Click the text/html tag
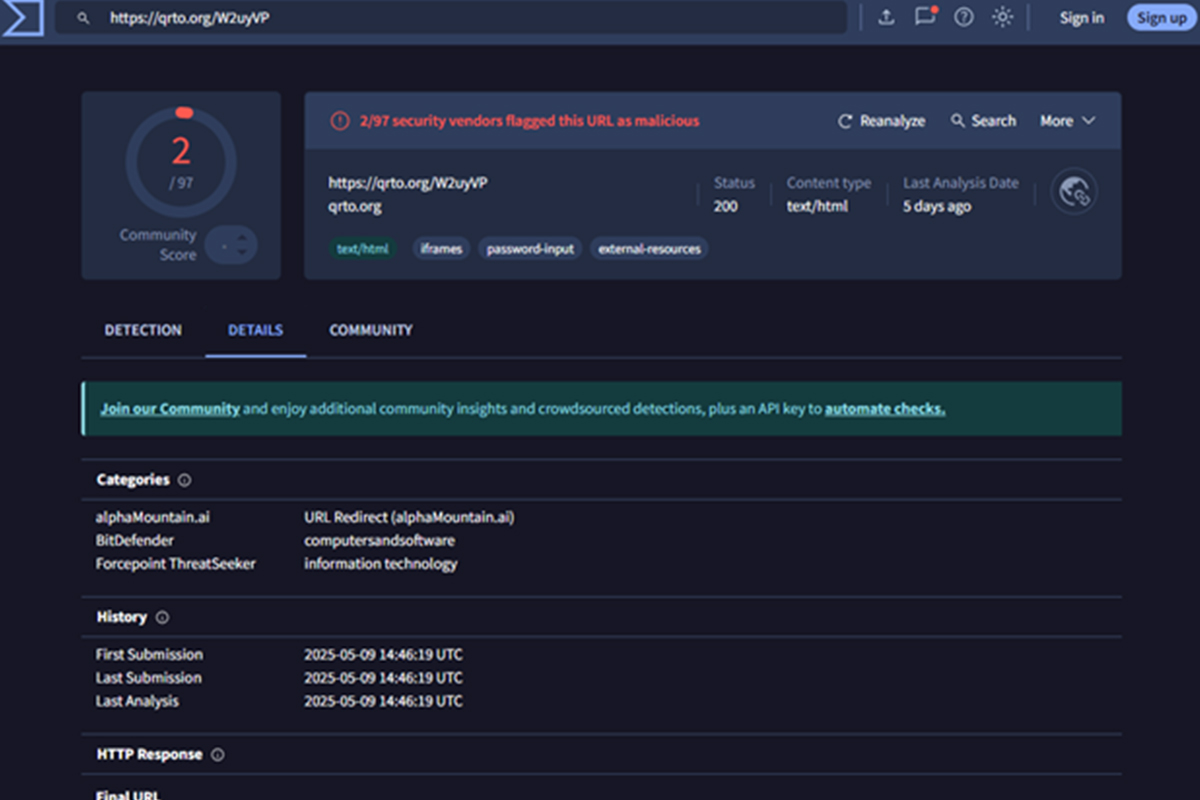The width and height of the screenshot is (1200, 800). coord(362,249)
